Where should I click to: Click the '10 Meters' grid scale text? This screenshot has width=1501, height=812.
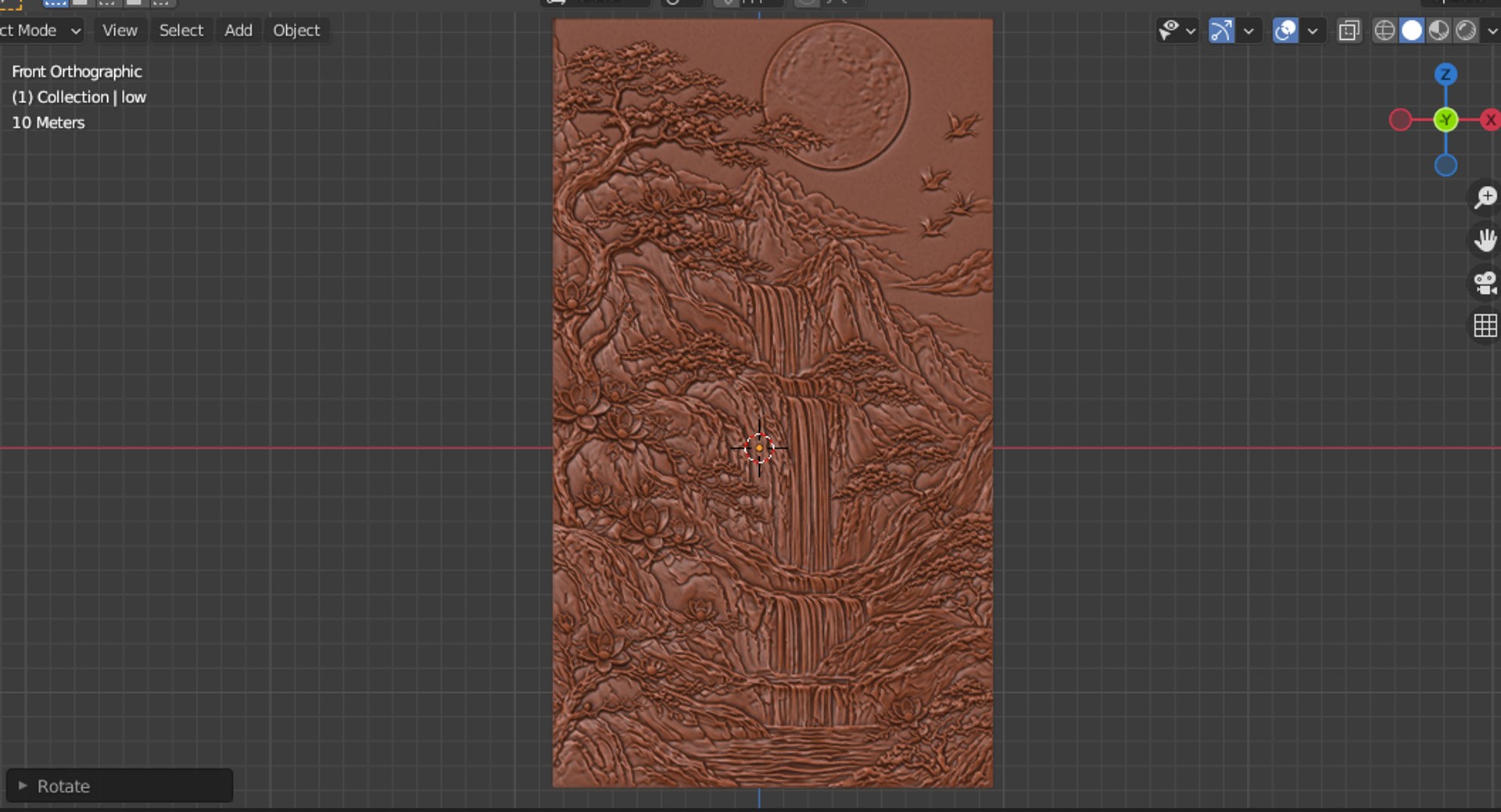click(x=48, y=123)
